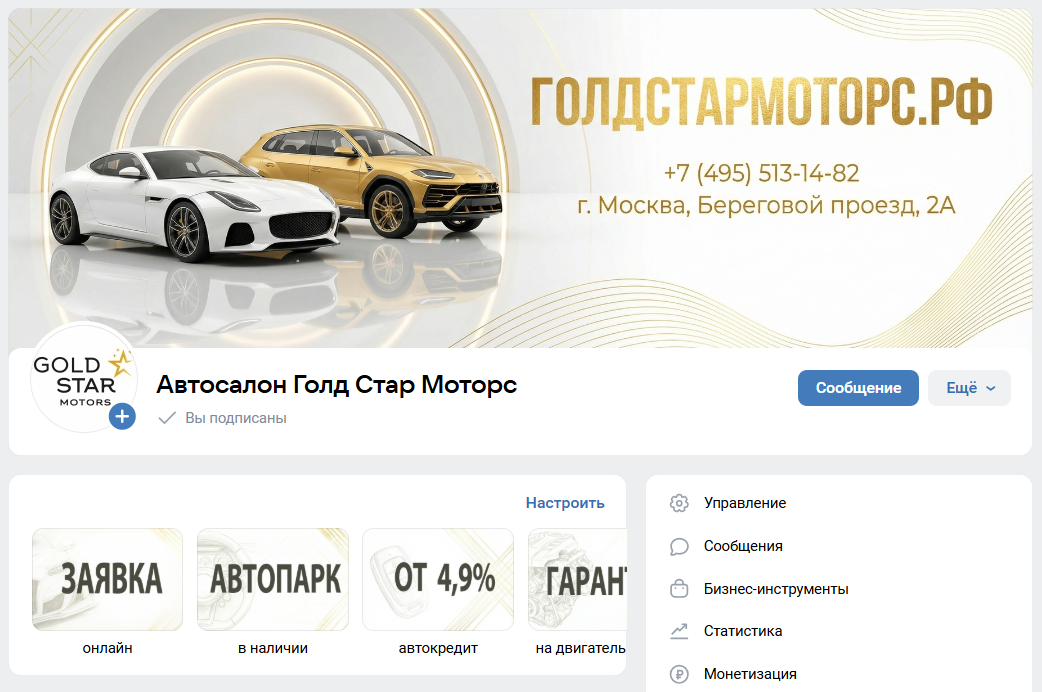Viewport: 1042px width, 692px height.
Task: Click the Сообщение button
Action: point(858,388)
